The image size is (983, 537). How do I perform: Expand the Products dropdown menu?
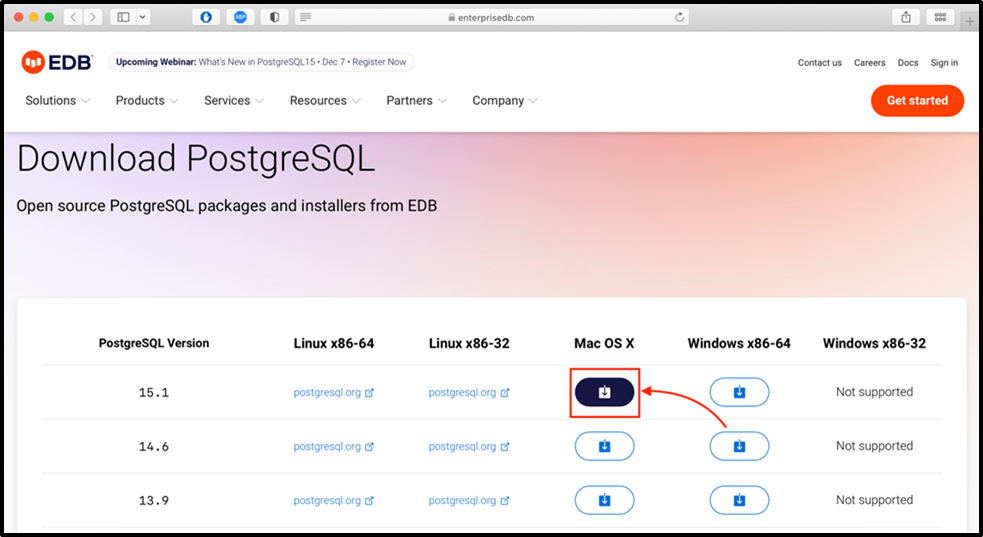point(147,101)
